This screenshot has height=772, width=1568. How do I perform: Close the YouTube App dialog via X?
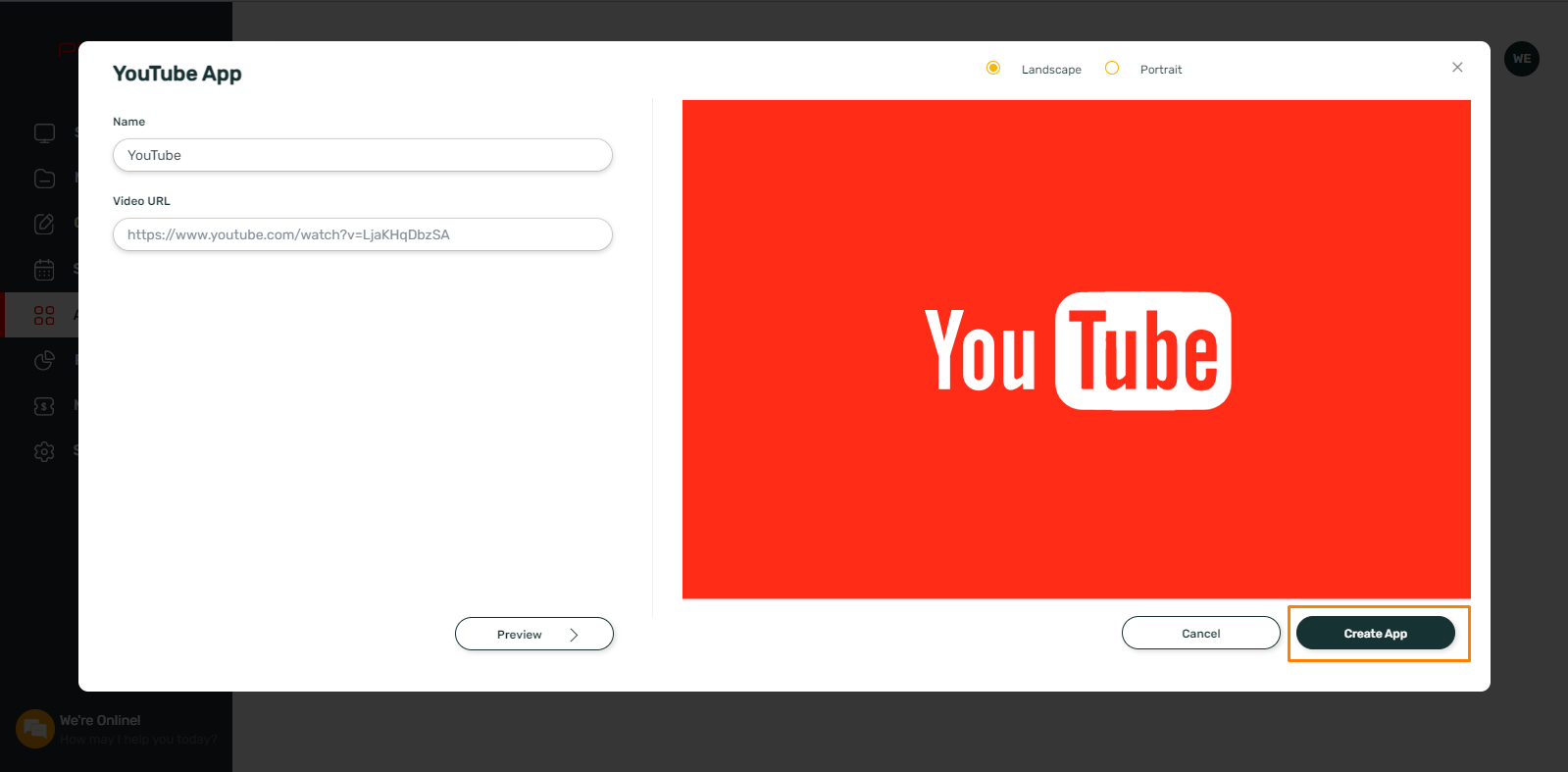tap(1457, 67)
